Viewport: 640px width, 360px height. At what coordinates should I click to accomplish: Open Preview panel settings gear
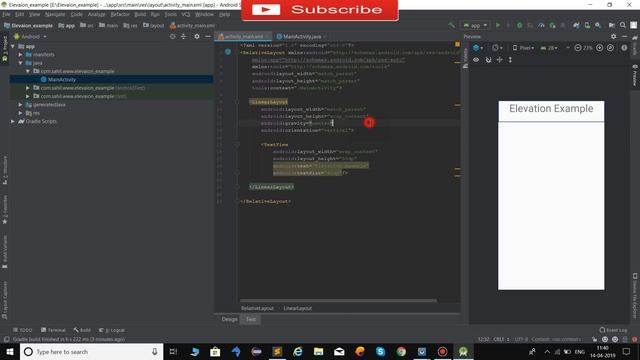click(x=613, y=36)
